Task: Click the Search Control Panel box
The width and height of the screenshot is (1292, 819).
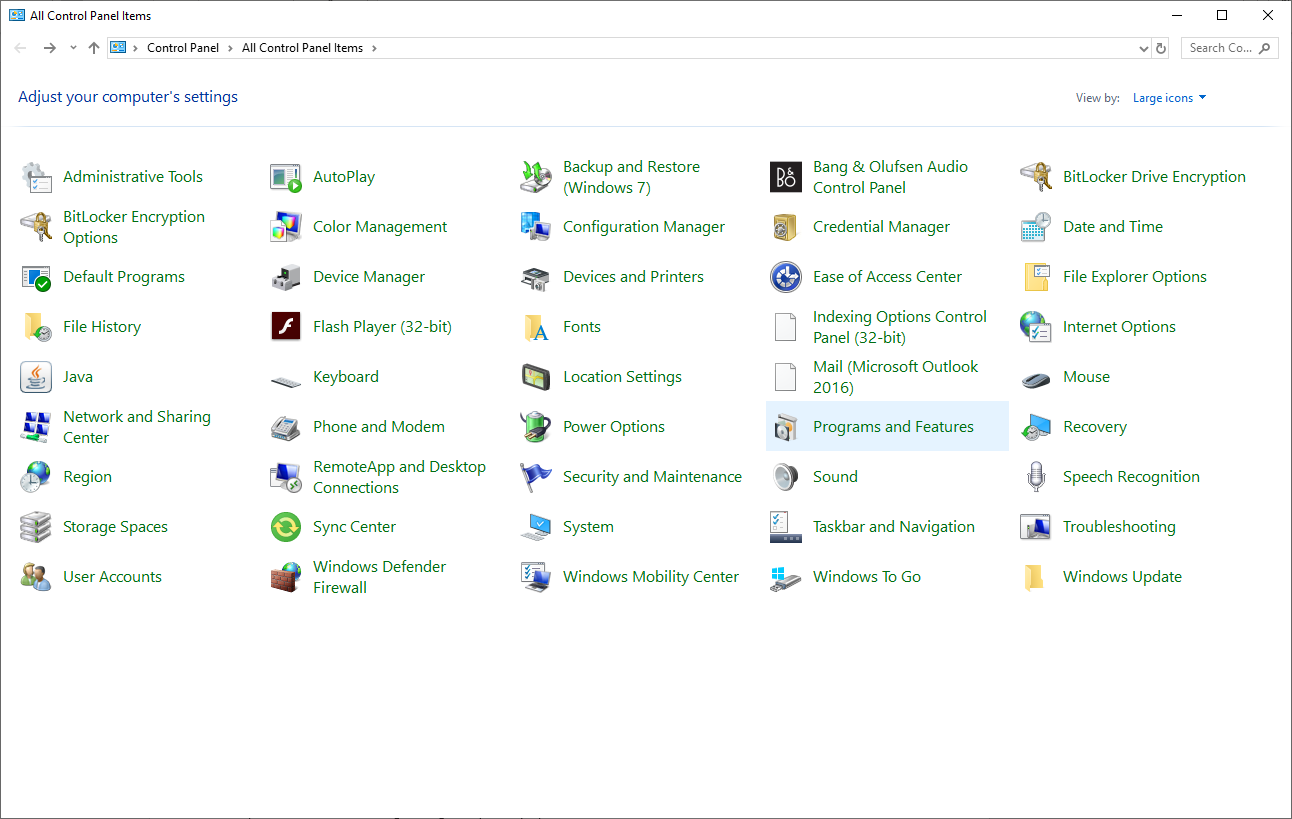Action: point(1229,48)
